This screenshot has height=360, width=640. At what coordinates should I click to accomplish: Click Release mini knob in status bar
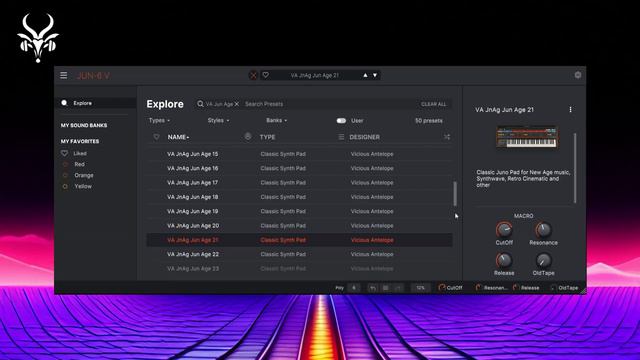[516, 288]
